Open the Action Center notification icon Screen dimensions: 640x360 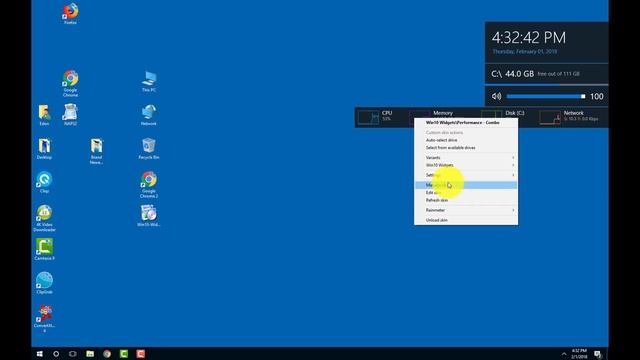598,354
